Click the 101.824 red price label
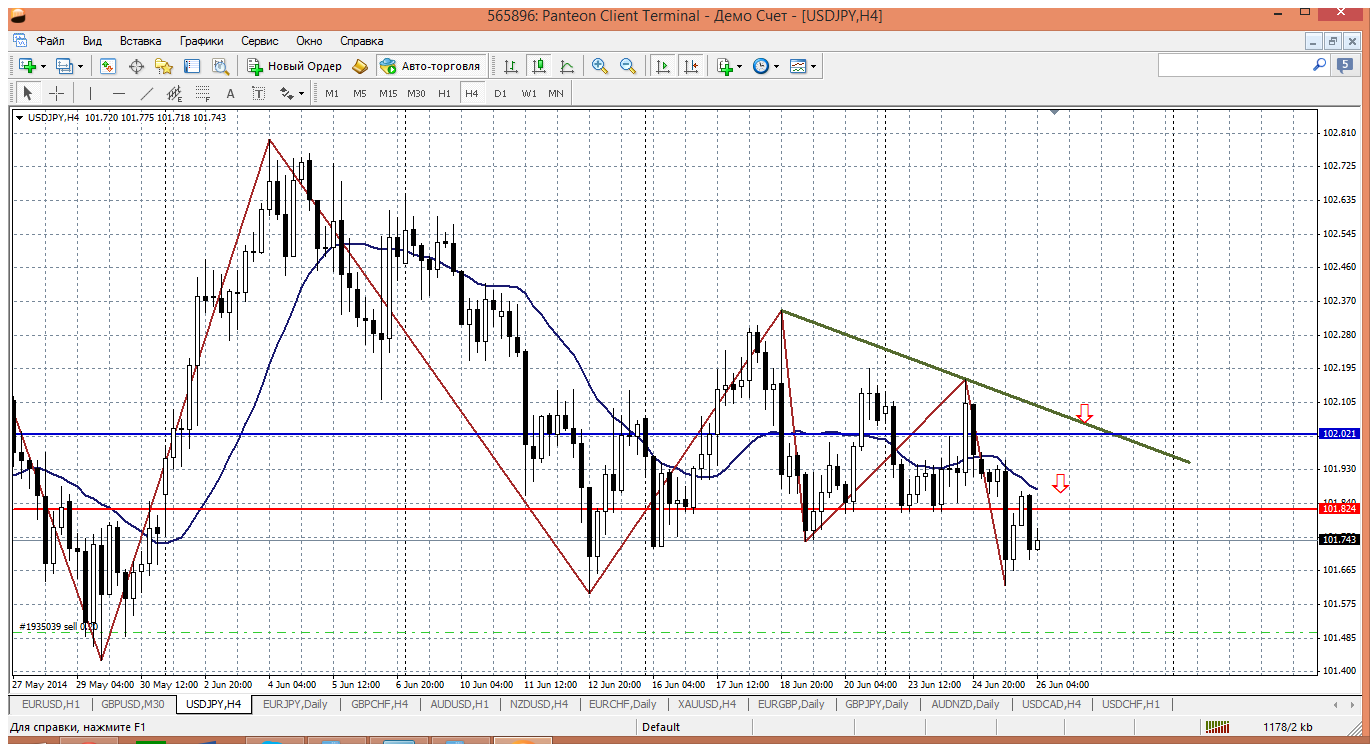Image resolution: width=1370 pixels, height=744 pixels. [x=1339, y=509]
